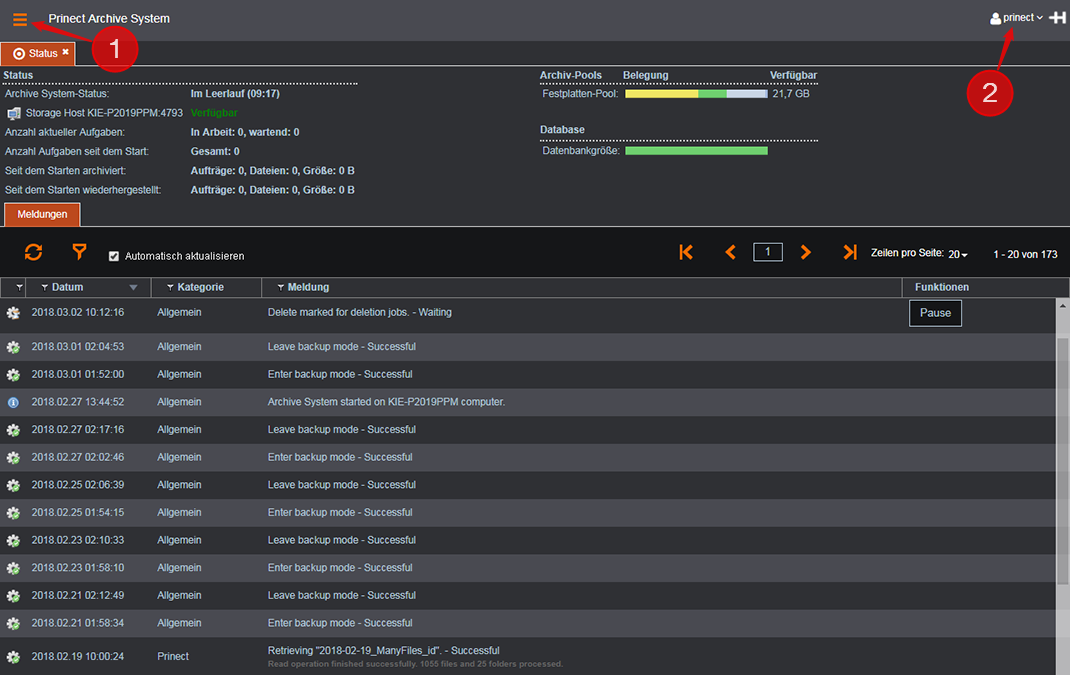Screen dimensions: 1070x675
Task: Click the connection icon at top right
Action: coord(1057,18)
